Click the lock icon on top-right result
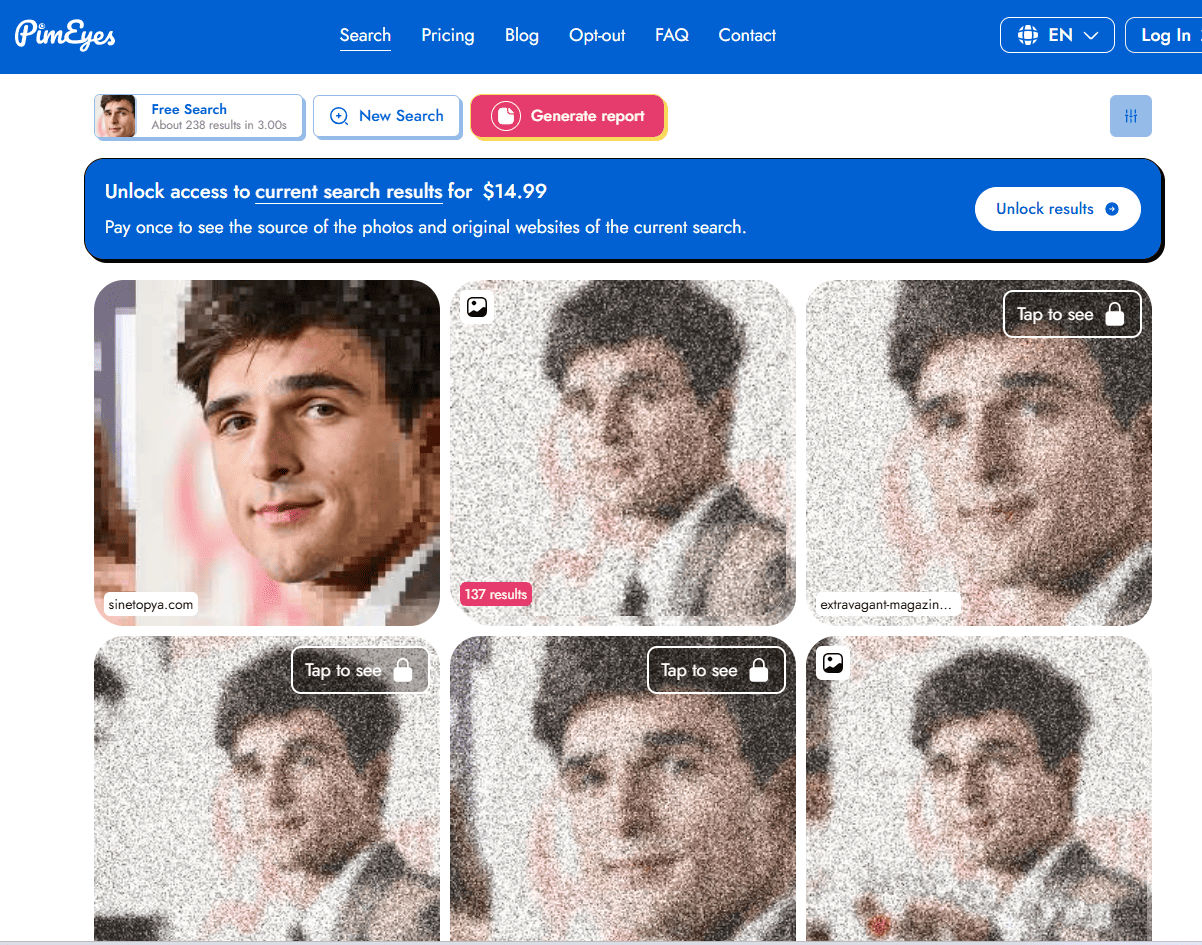 [1114, 313]
